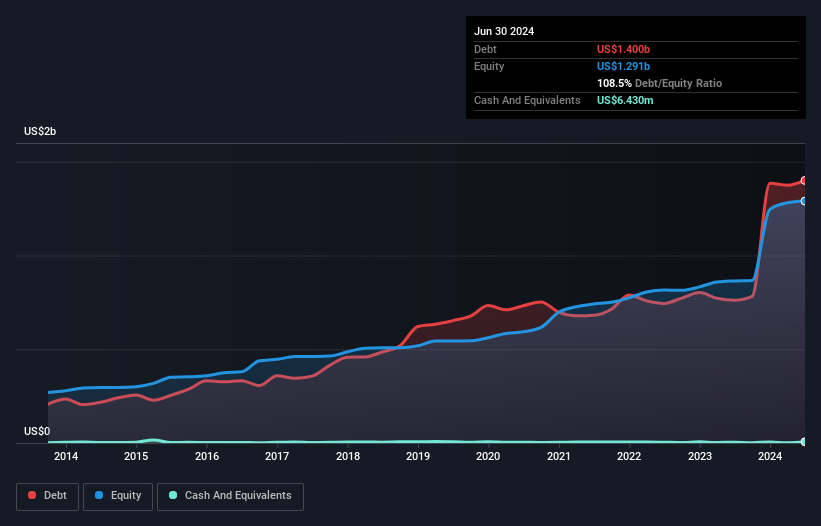Toggle the Equity series legend button
The height and width of the screenshot is (526, 821).
coord(118,496)
